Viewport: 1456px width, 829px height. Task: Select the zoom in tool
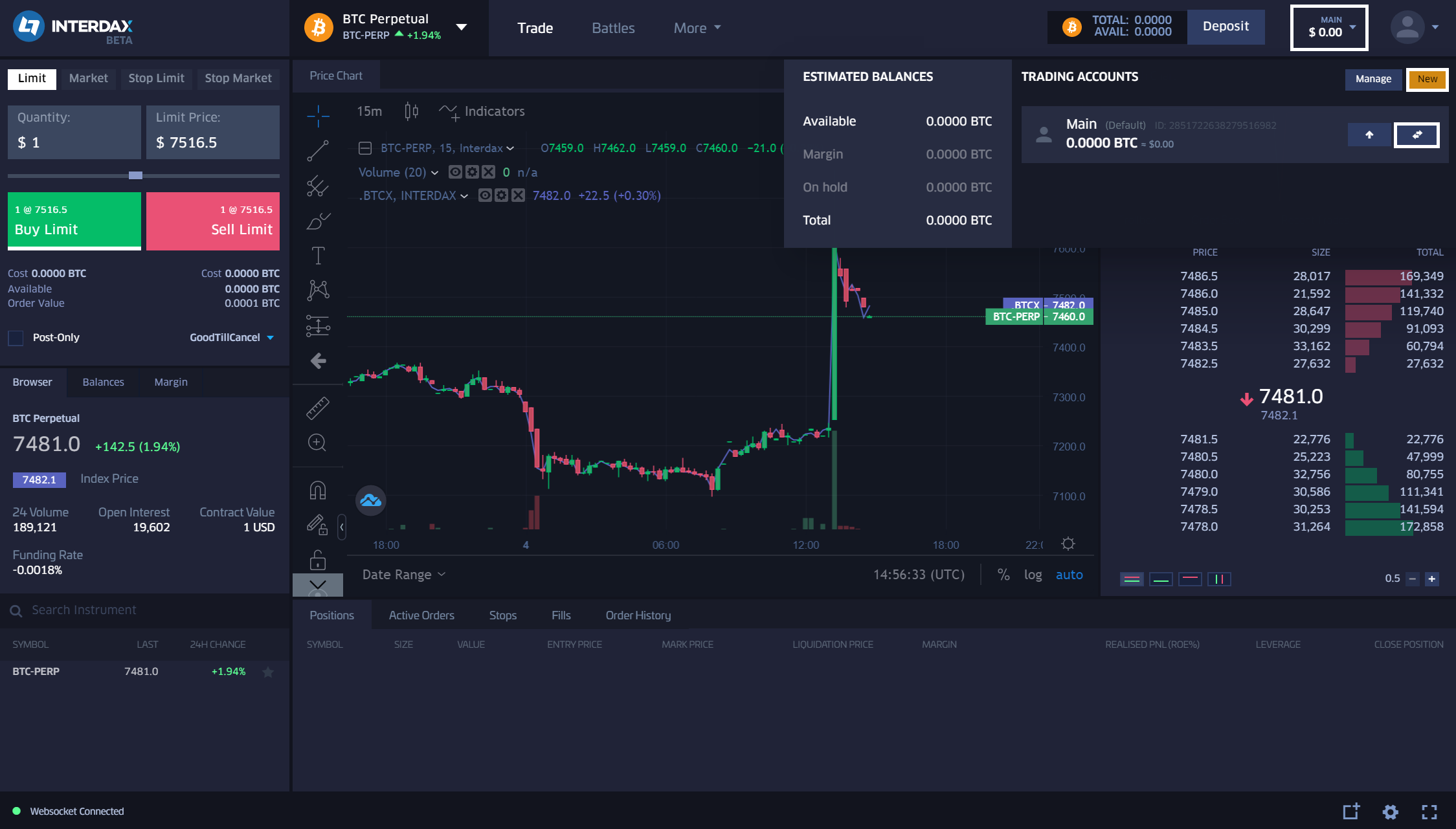point(318,443)
